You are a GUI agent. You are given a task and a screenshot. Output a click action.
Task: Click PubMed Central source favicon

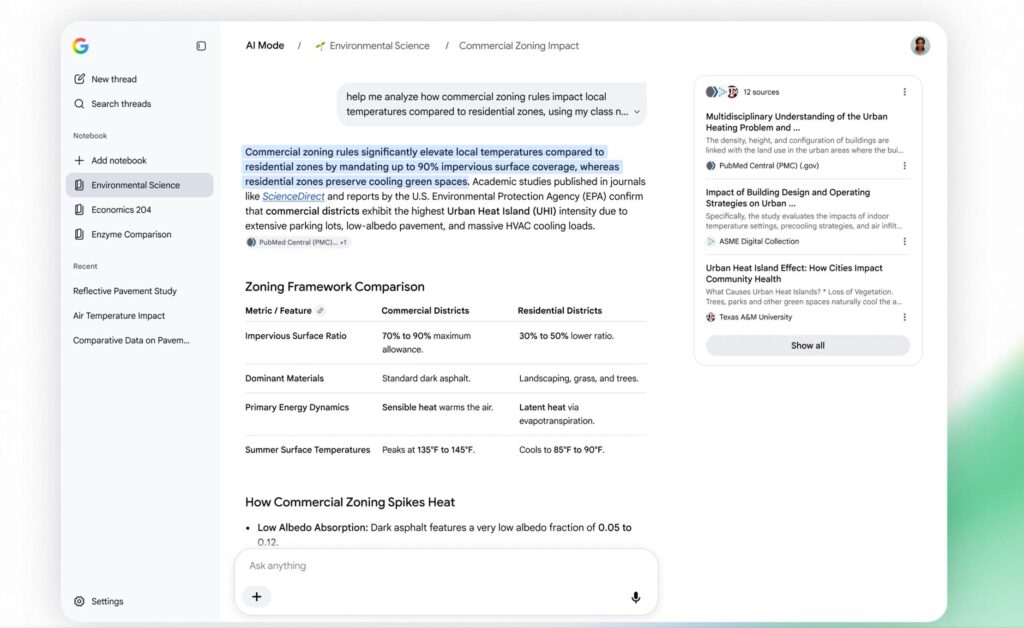point(711,166)
